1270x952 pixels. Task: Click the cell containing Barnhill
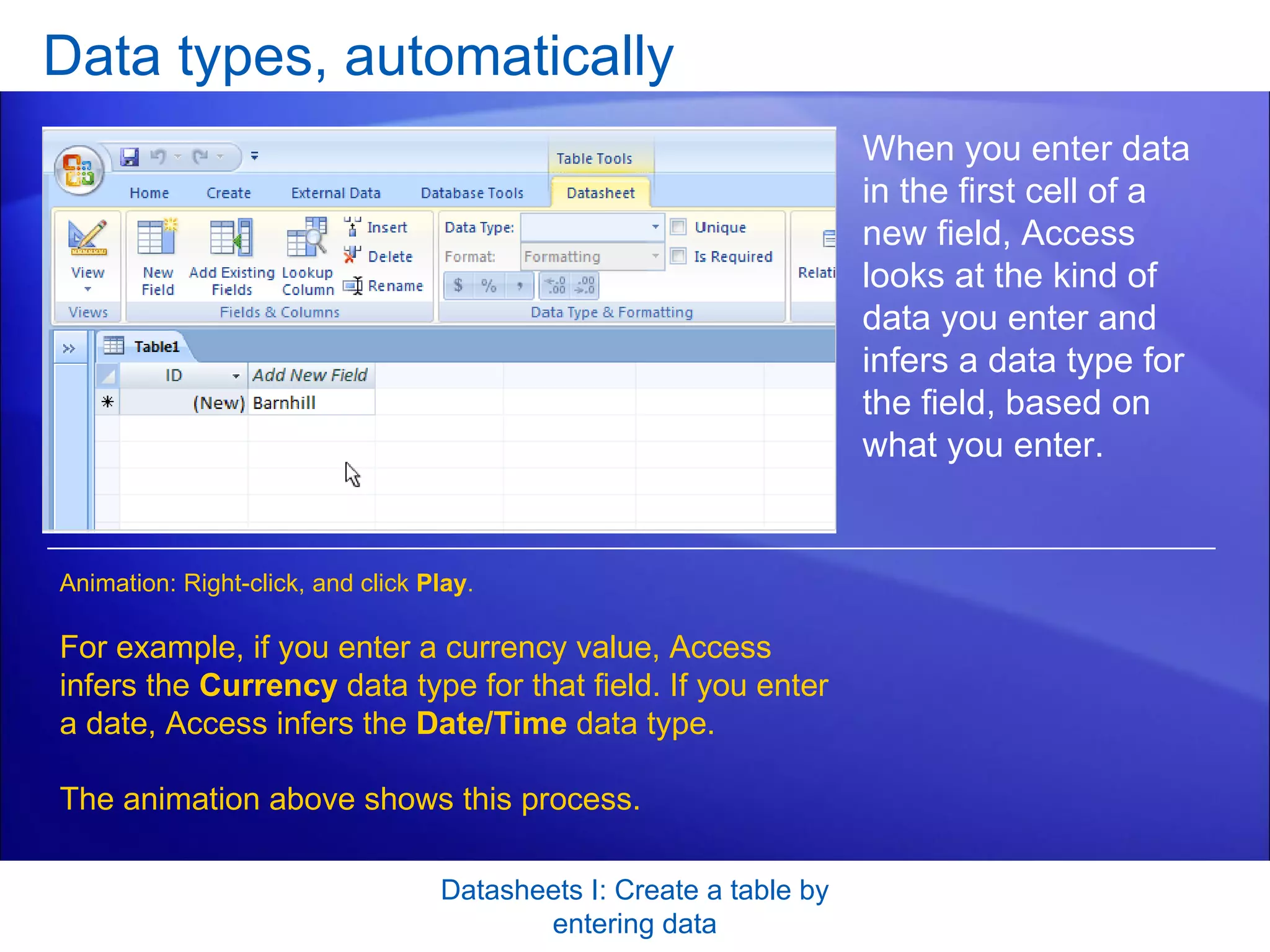311,403
